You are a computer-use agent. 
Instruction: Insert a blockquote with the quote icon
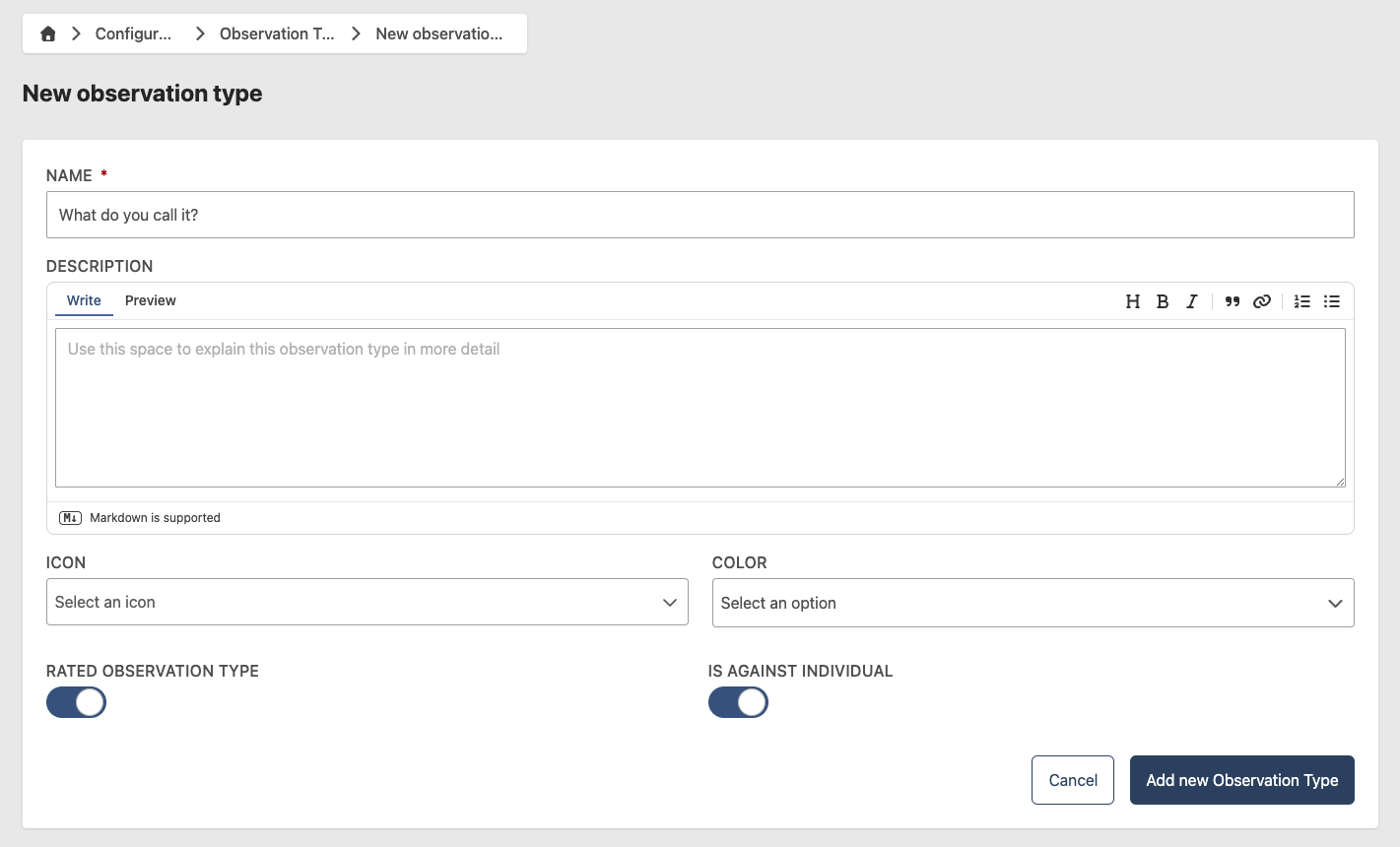point(1233,301)
